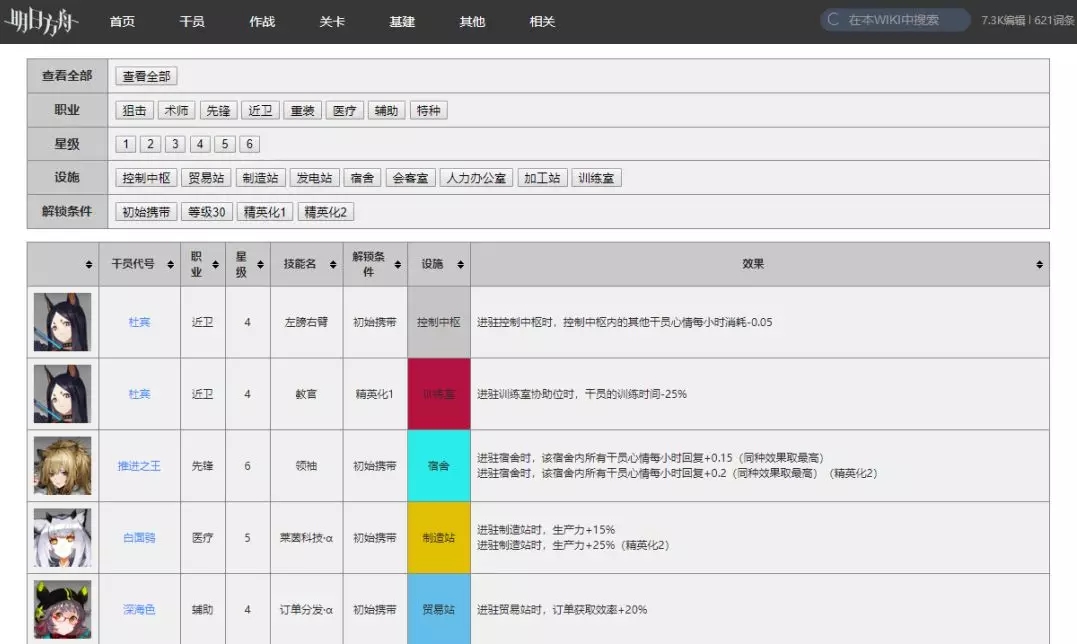This screenshot has height=644, width=1077.
Task: Filter by 制造站 facility button
Action: click(x=260, y=178)
